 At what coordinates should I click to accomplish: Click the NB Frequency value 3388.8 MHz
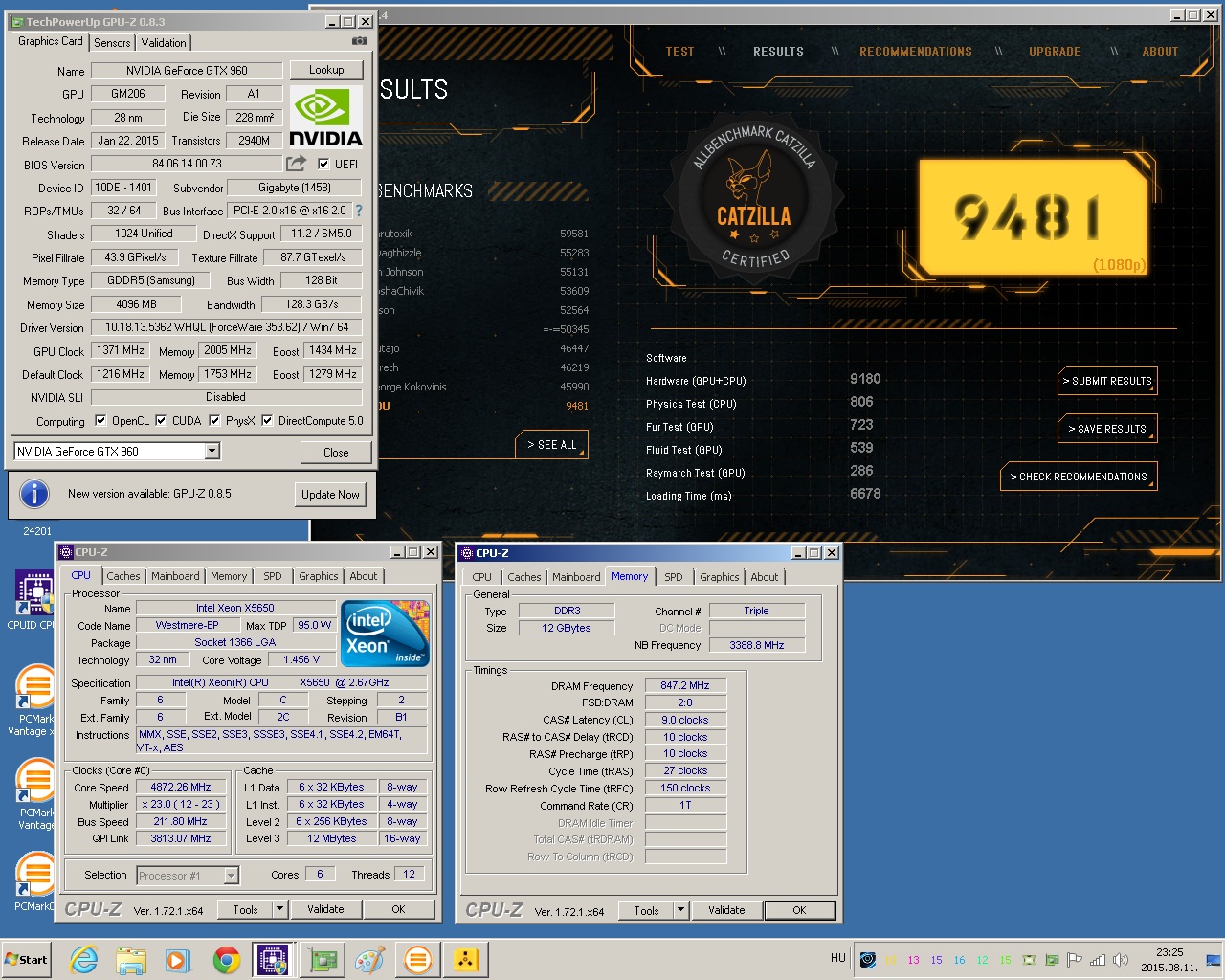(x=757, y=645)
